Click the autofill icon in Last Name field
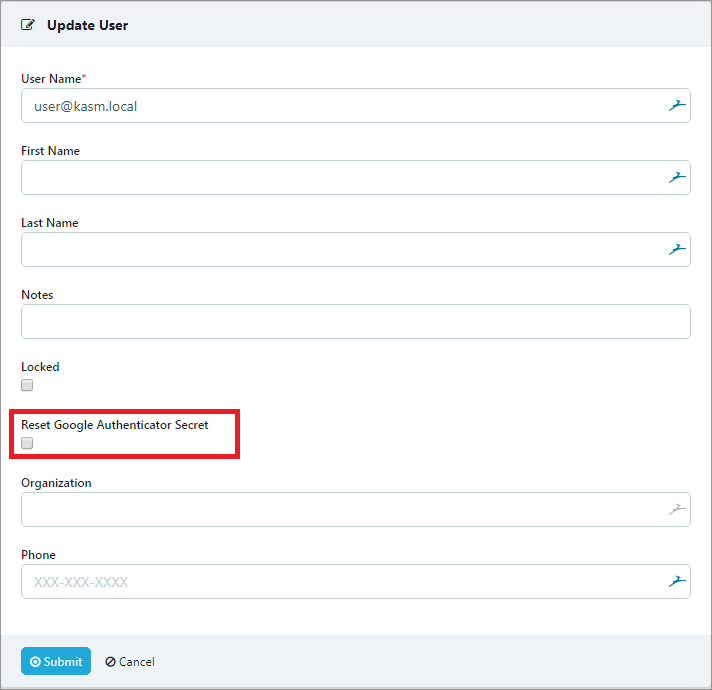Image resolution: width=712 pixels, height=690 pixels. pyautogui.click(x=677, y=249)
